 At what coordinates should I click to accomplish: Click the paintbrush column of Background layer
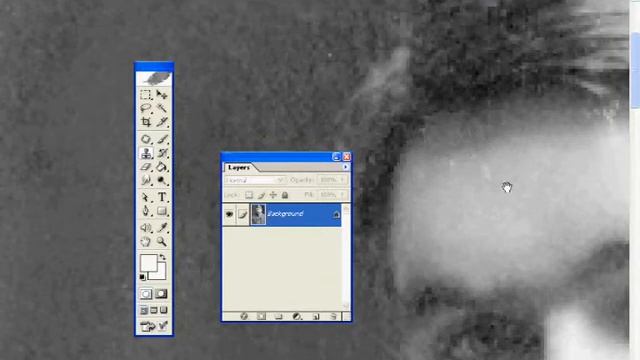click(242, 214)
